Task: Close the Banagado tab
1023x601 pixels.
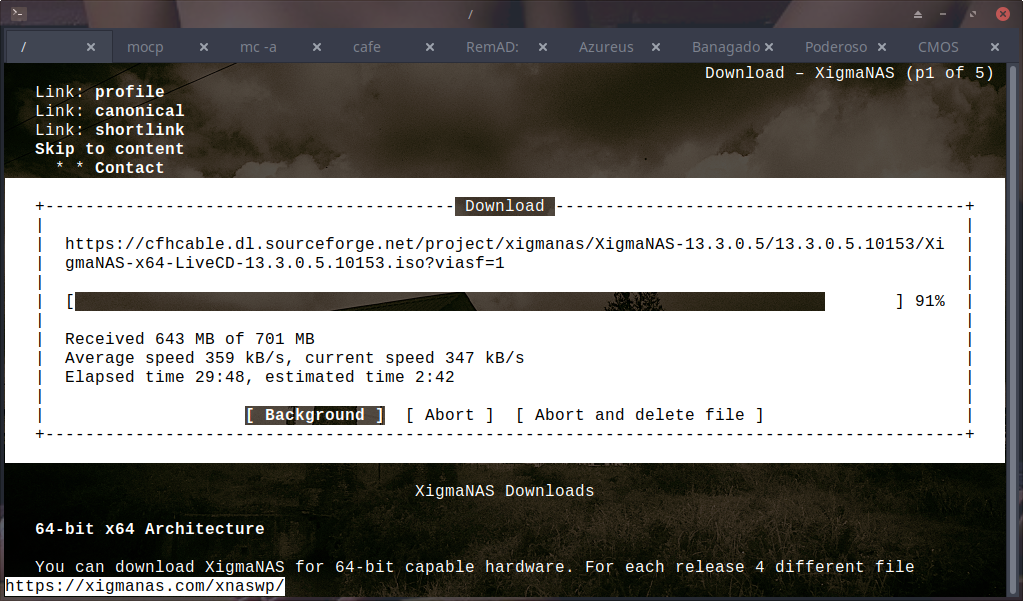Action: pyautogui.click(x=769, y=47)
